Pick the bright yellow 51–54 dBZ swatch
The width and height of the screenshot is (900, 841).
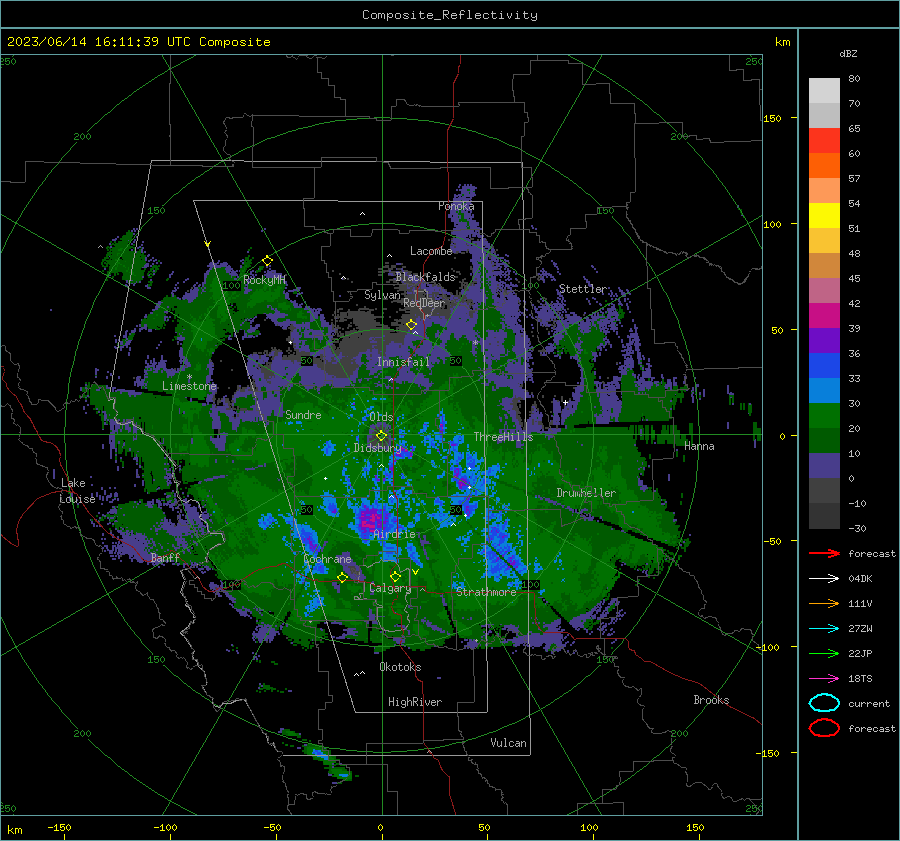pos(824,216)
